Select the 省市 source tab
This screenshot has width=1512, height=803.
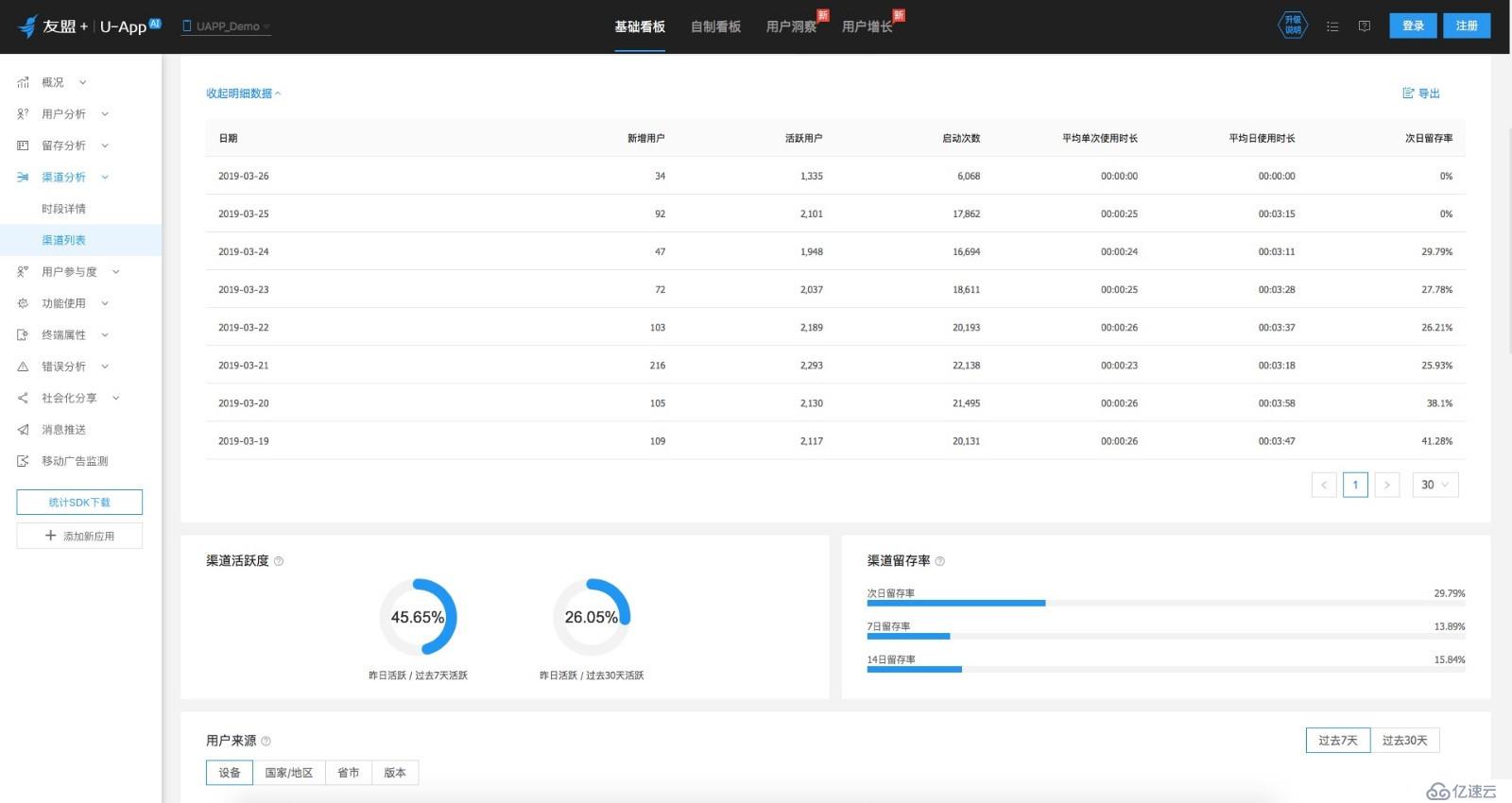point(349,773)
